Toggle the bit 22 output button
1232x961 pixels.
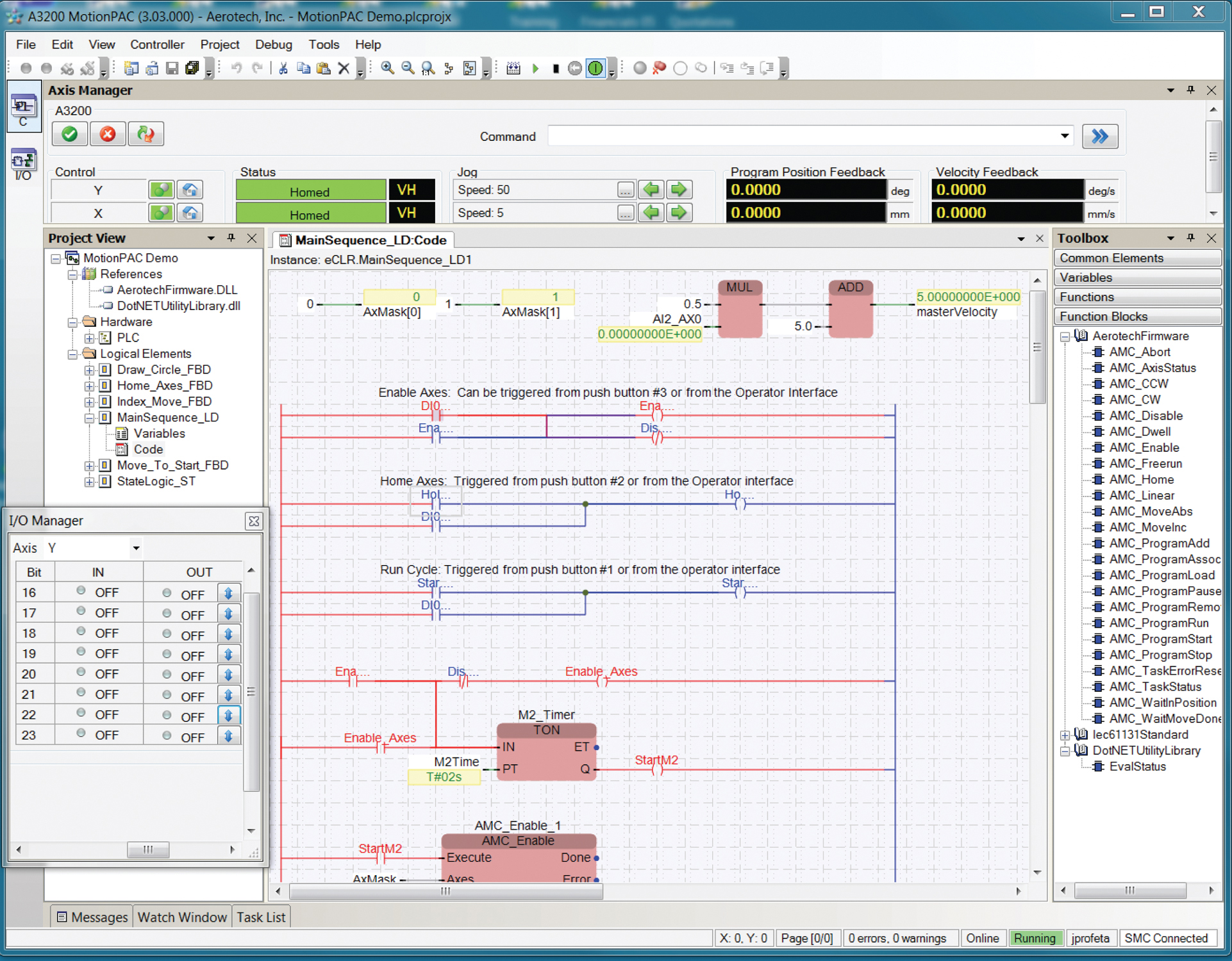click(x=229, y=714)
